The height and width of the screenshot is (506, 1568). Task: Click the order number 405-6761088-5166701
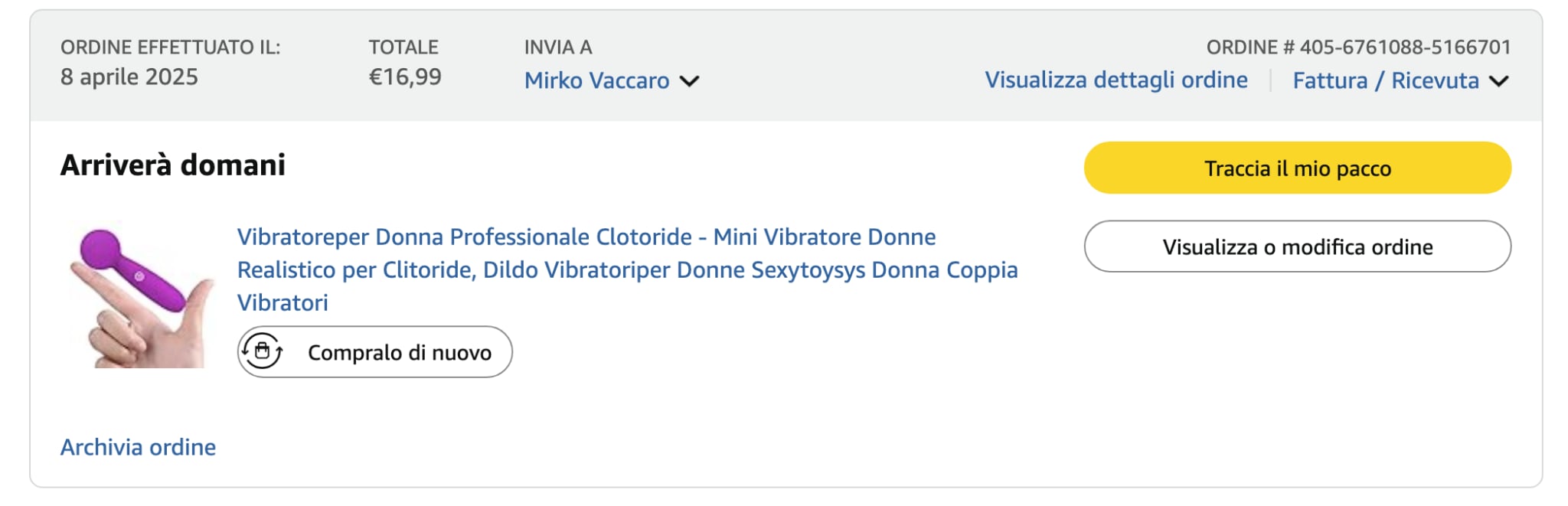point(1404,47)
